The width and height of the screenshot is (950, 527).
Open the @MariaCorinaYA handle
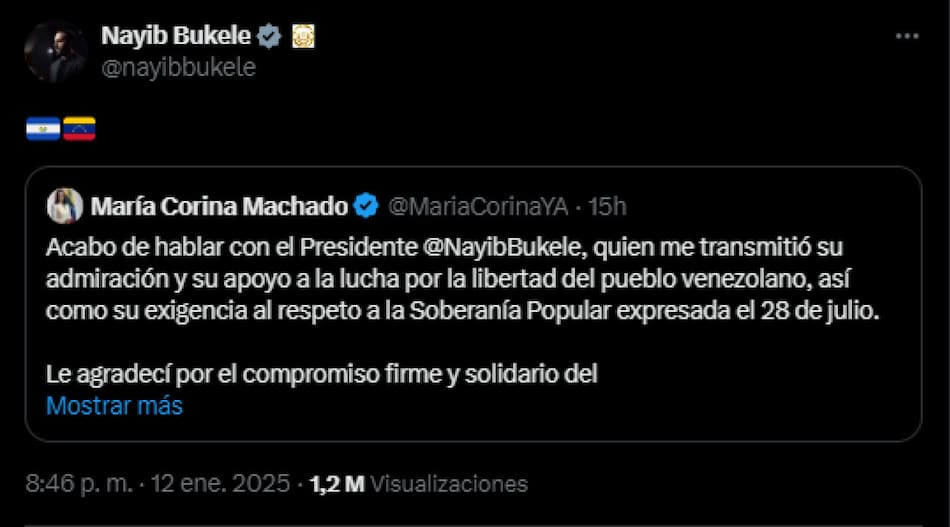click(477, 206)
